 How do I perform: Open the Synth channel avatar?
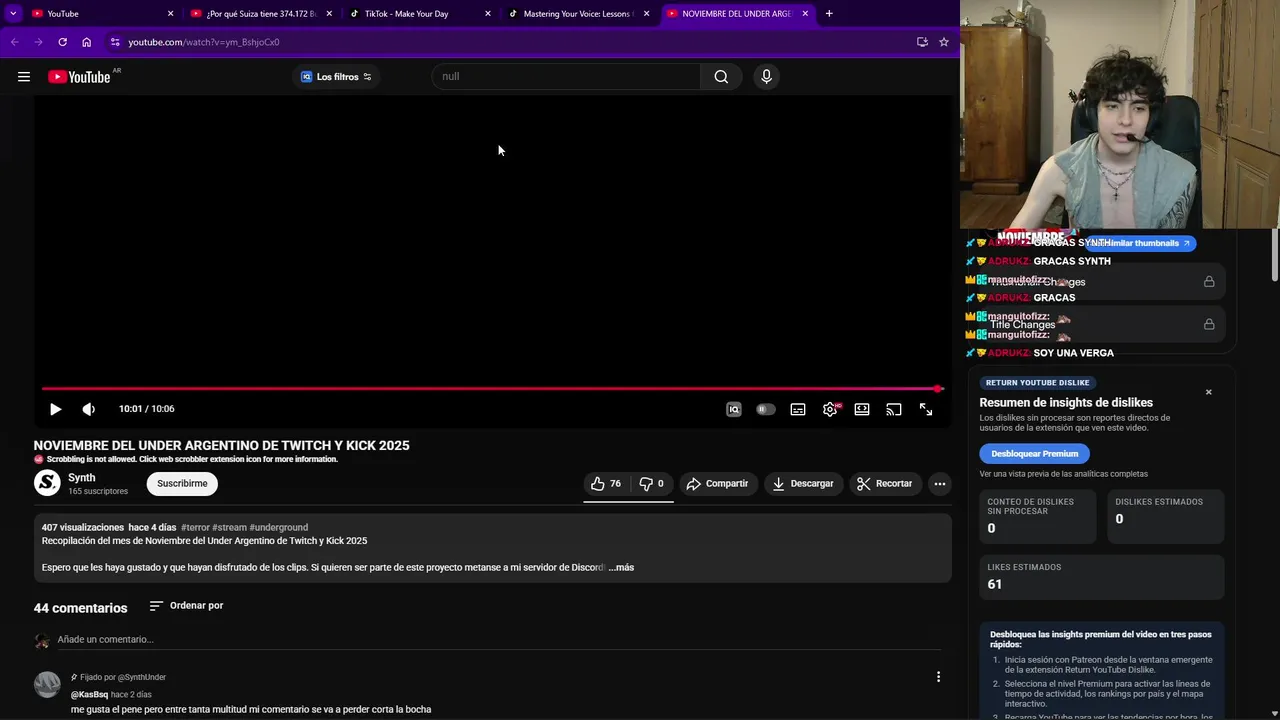pos(47,483)
